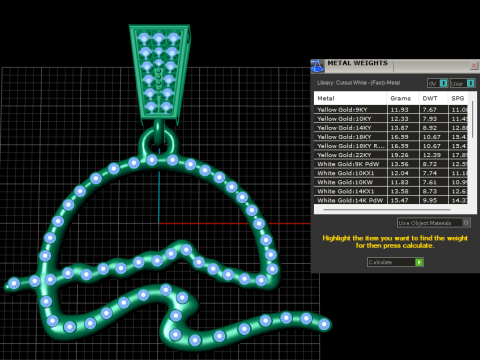
Task: Click the 9.95 DWT cell
Action: pos(434,200)
